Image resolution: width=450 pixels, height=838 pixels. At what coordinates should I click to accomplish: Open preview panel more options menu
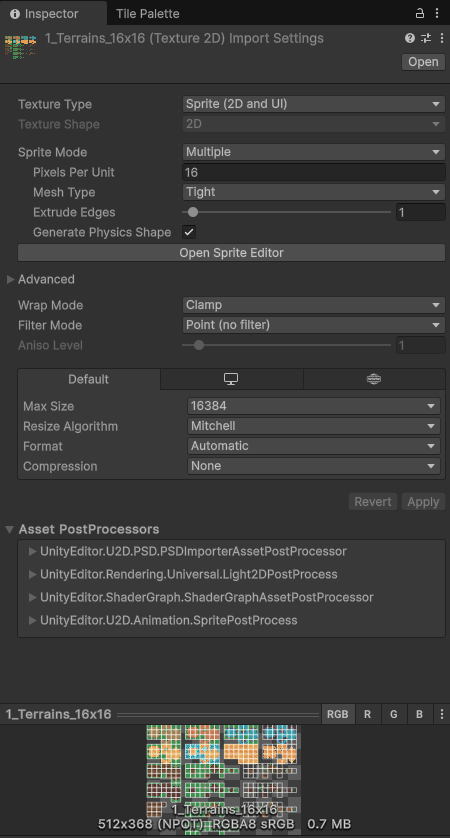coord(441,714)
